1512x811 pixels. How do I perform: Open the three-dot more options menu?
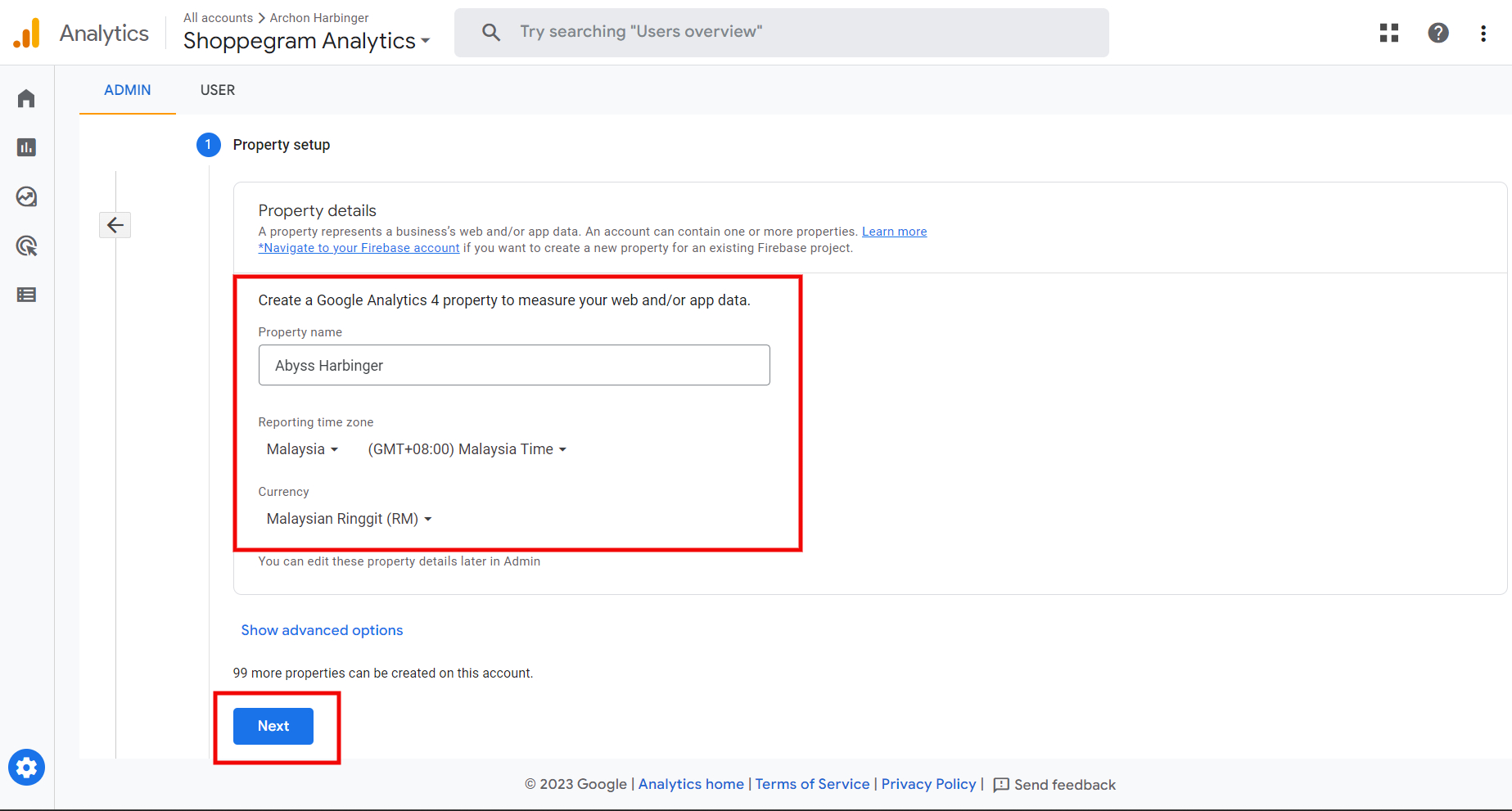coord(1483,33)
